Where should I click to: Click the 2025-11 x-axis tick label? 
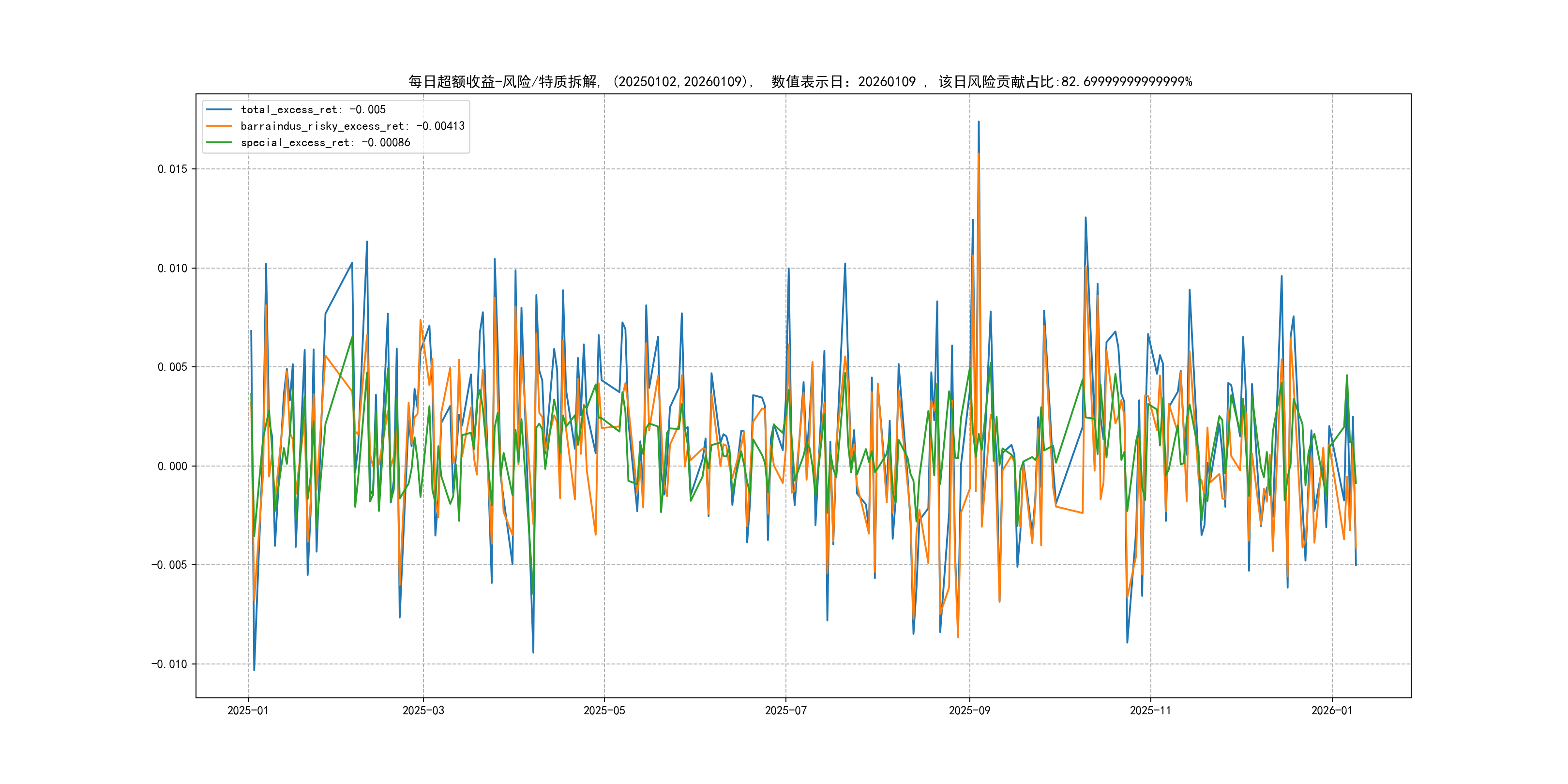tap(1150, 710)
